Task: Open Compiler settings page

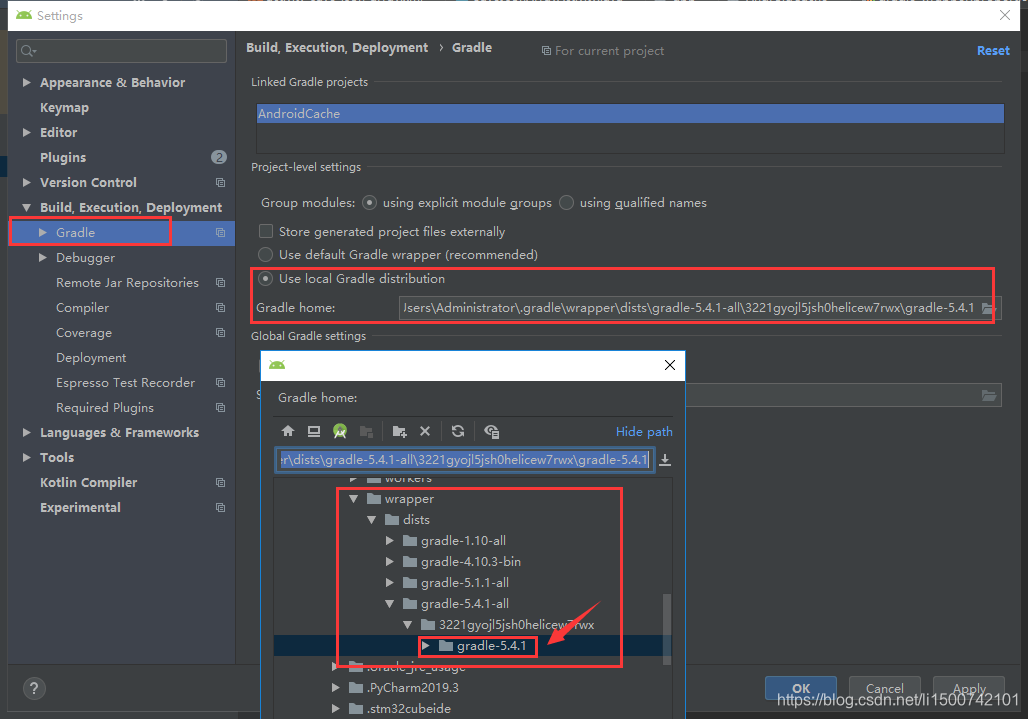Action: click(x=83, y=308)
